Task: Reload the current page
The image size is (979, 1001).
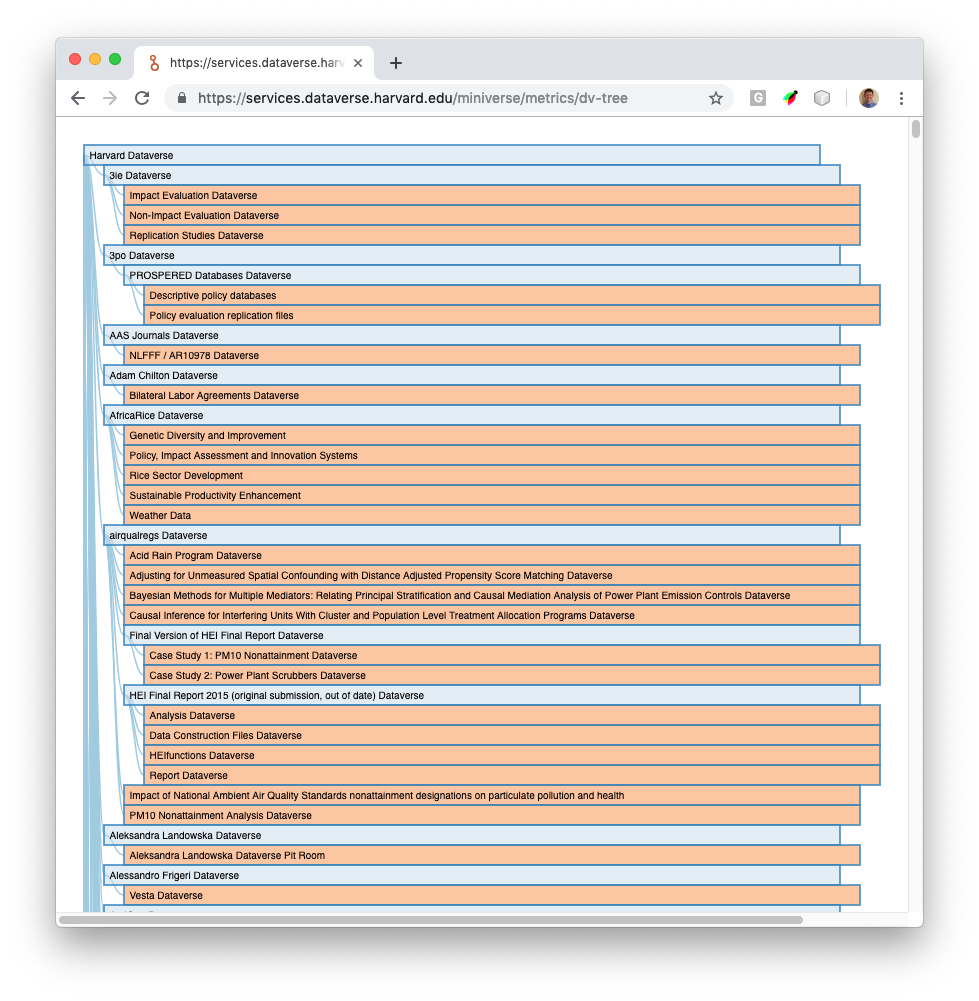Action: 141,98
